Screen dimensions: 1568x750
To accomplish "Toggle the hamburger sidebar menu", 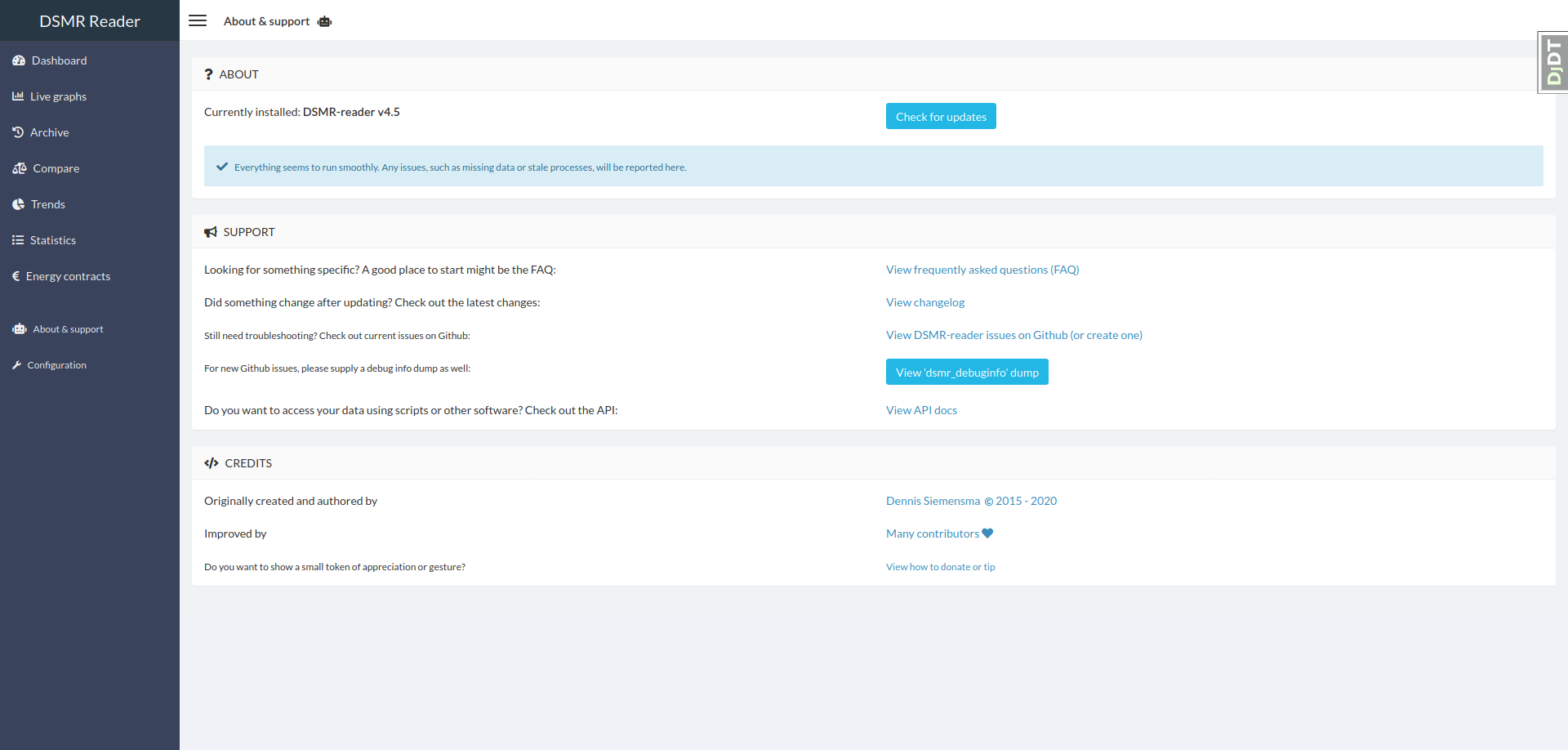I will click(x=198, y=20).
